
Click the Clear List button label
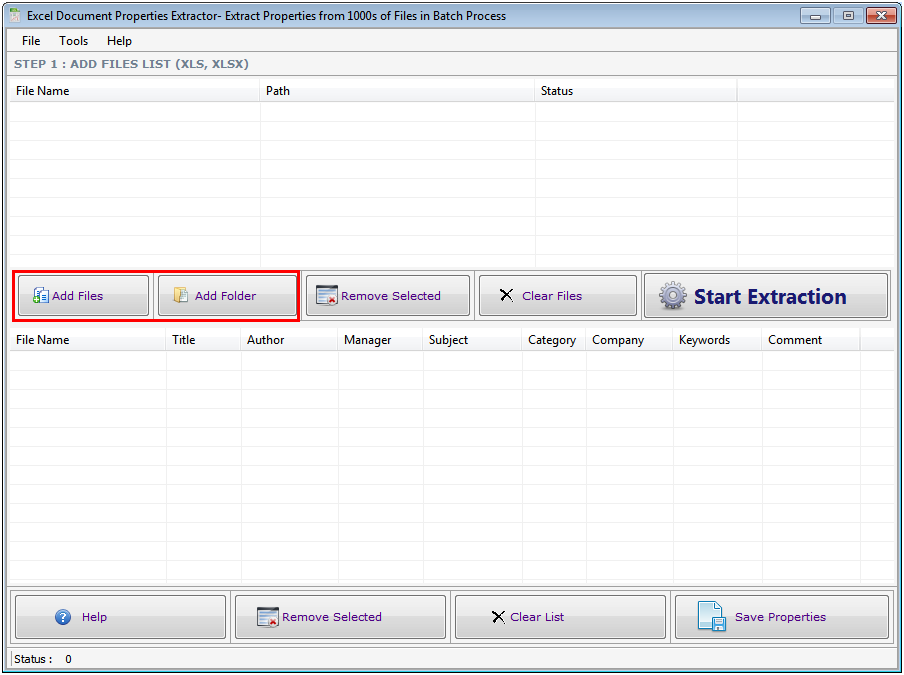coord(537,617)
